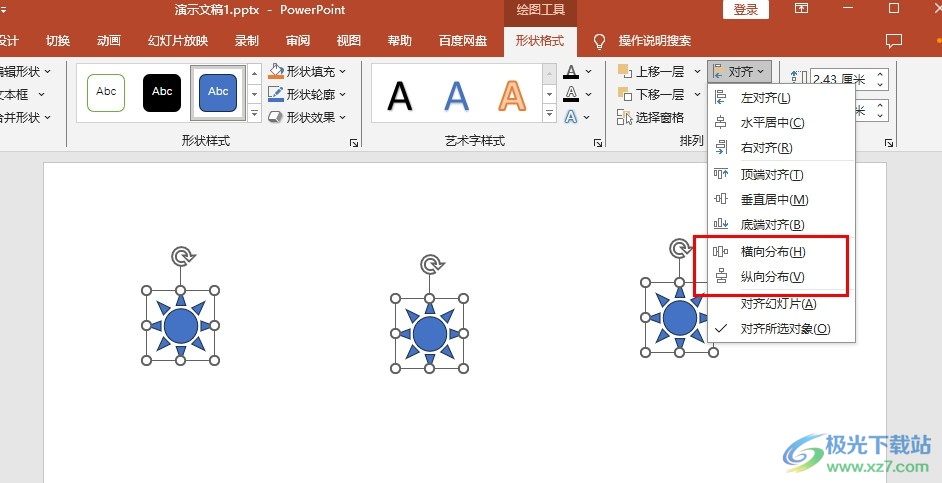Click the 底端对齐 align bottom icon

[720, 225]
